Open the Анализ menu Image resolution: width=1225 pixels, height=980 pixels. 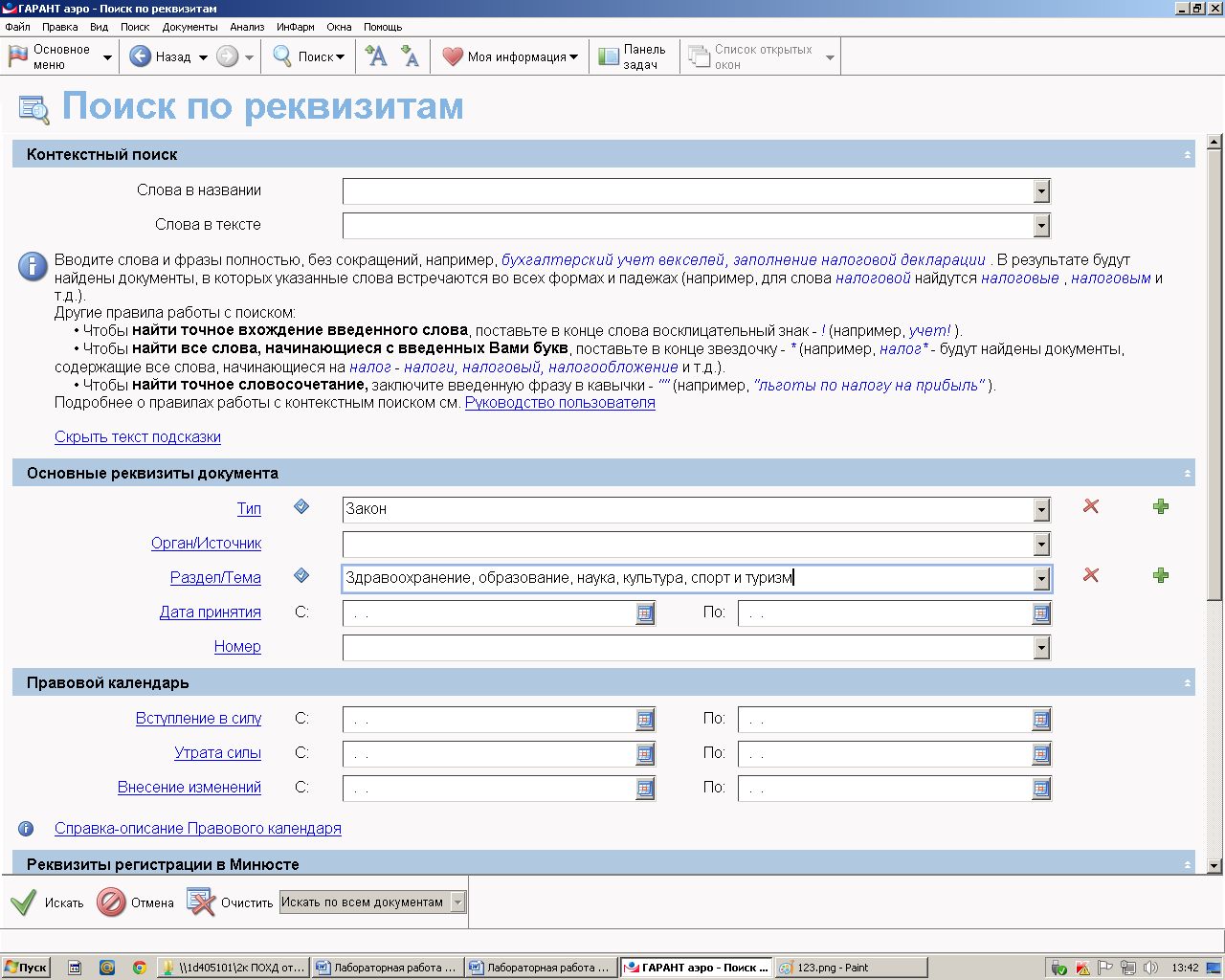coord(247,27)
